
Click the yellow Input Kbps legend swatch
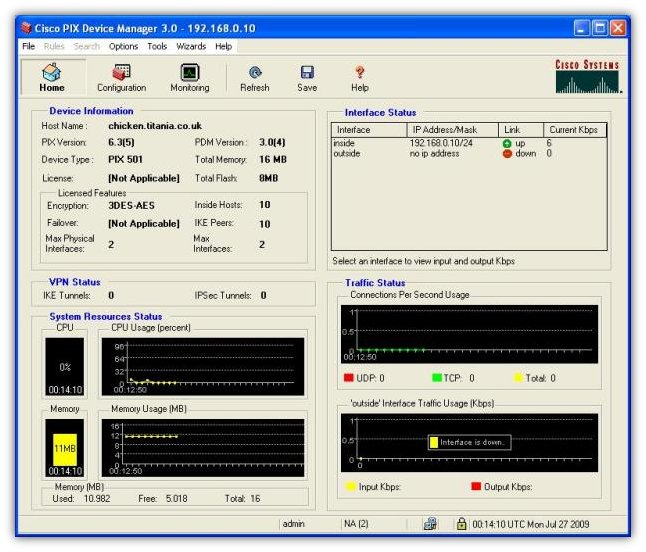click(x=351, y=487)
